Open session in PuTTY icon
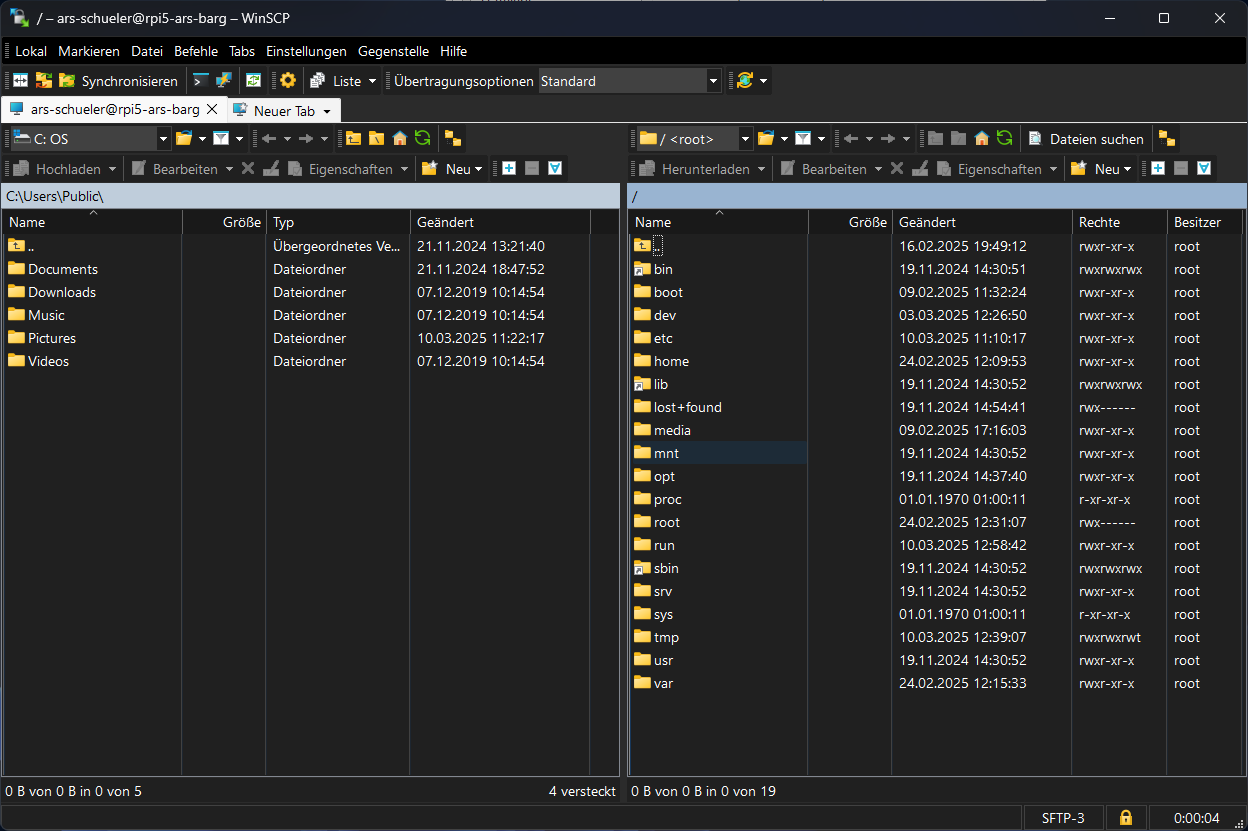 (223, 81)
